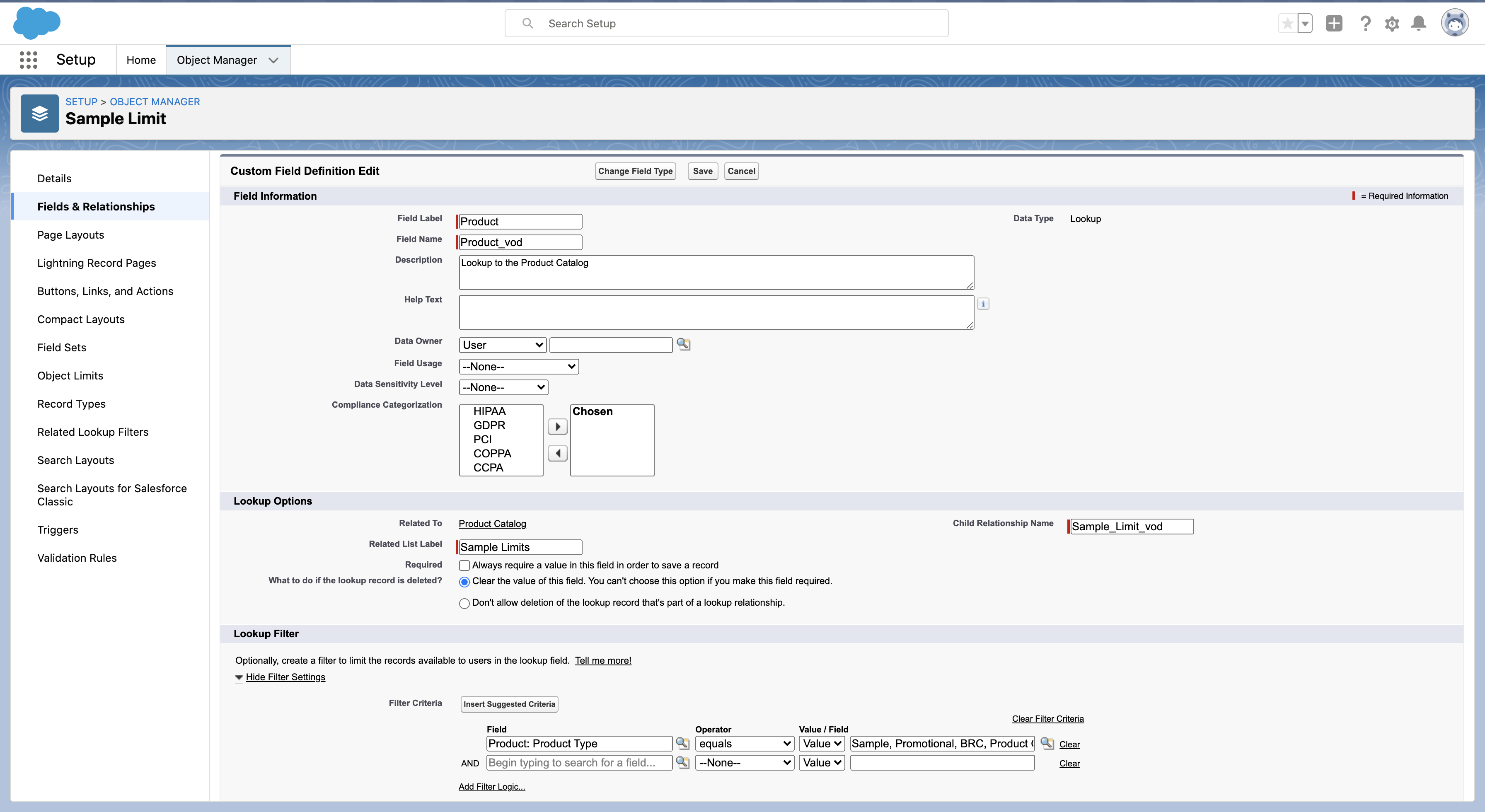The height and width of the screenshot is (812, 1485).
Task: Open the App Launcher grid icon
Action: 28,60
